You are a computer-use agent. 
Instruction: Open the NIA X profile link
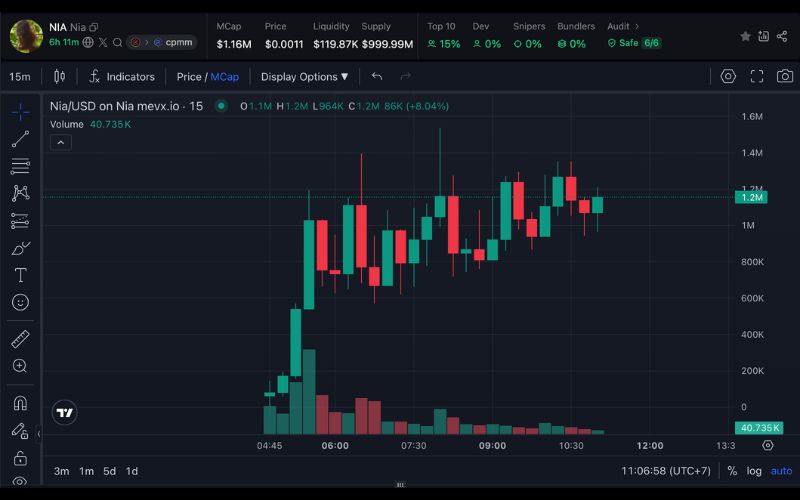103,42
